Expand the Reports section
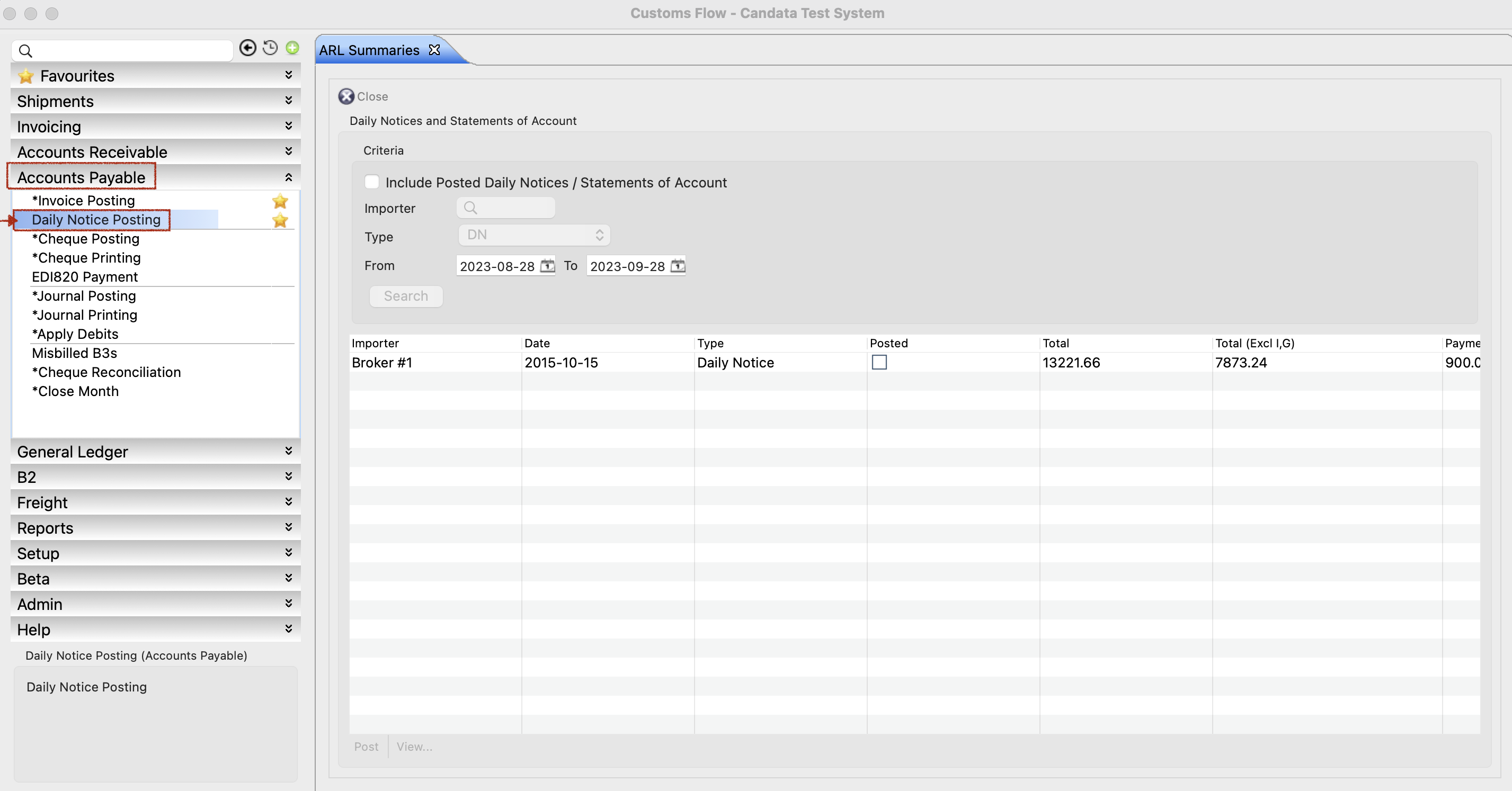 coord(288,527)
